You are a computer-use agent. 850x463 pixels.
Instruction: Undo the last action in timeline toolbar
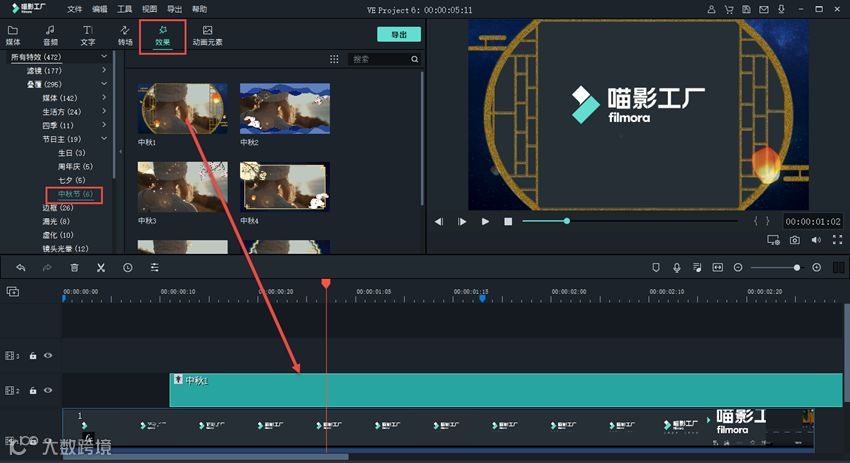(21, 267)
